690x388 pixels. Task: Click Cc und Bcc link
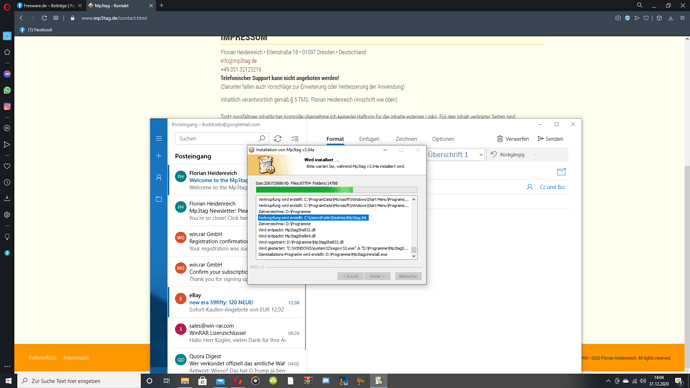coord(552,187)
